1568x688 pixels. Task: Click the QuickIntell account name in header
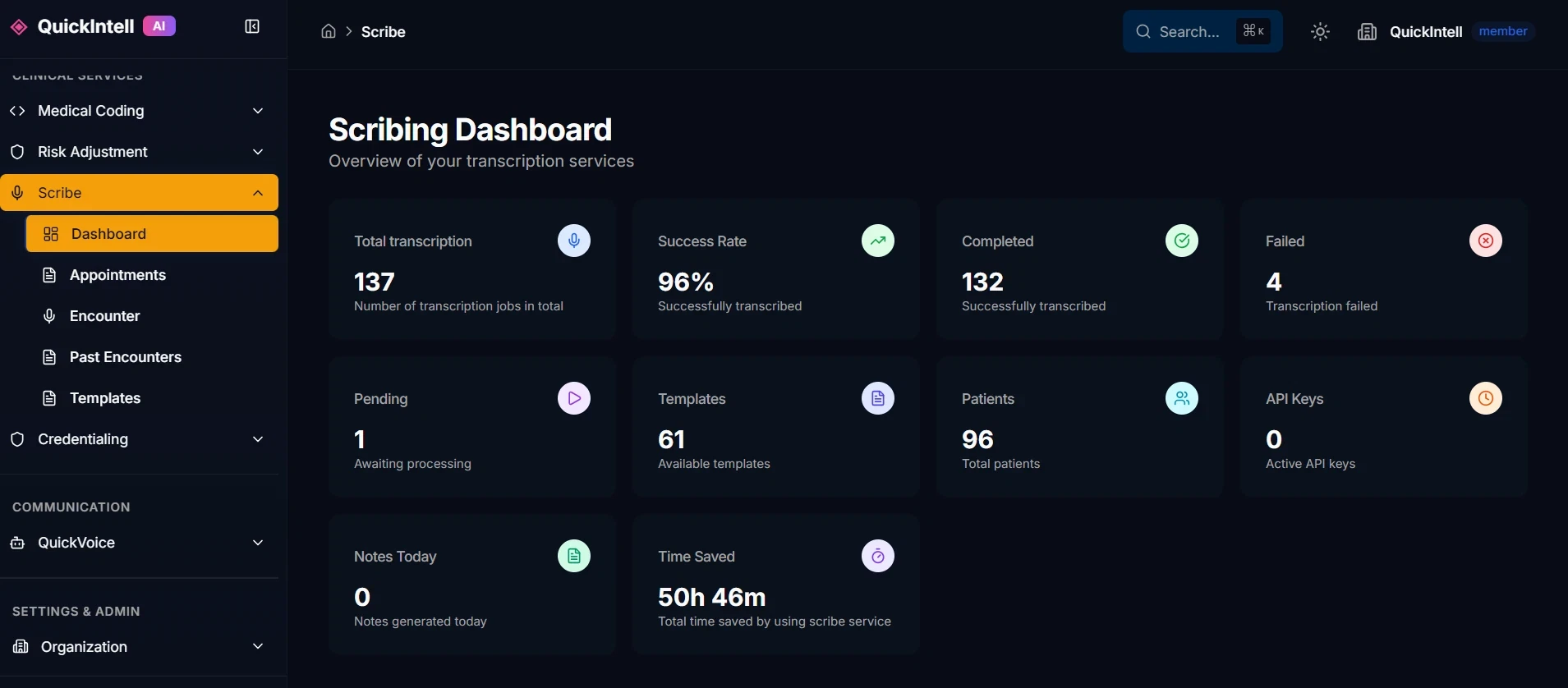tap(1426, 32)
